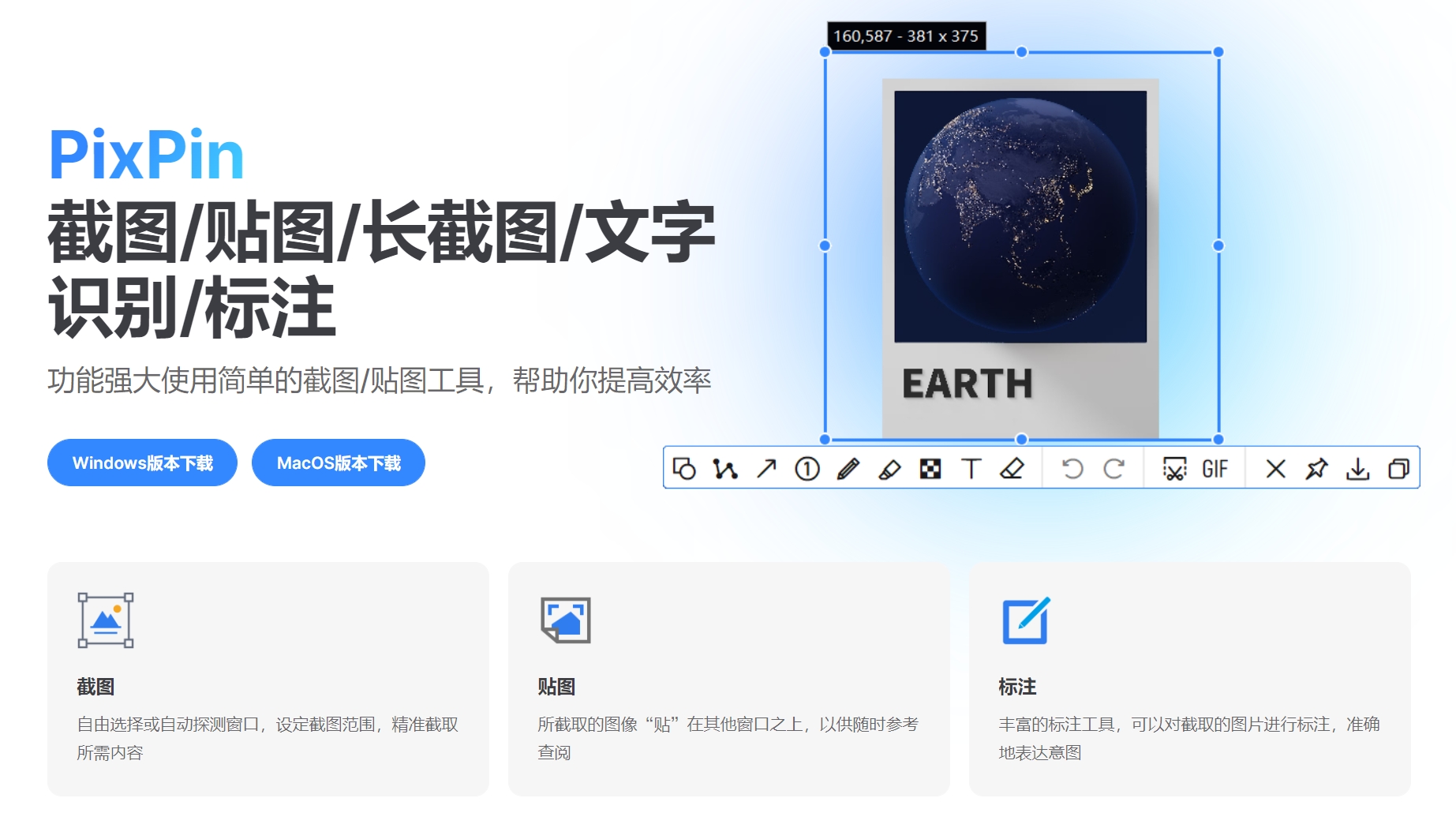Screen dimensions: 1456x813
Task: Save screenshot with download icon
Action: [1357, 469]
